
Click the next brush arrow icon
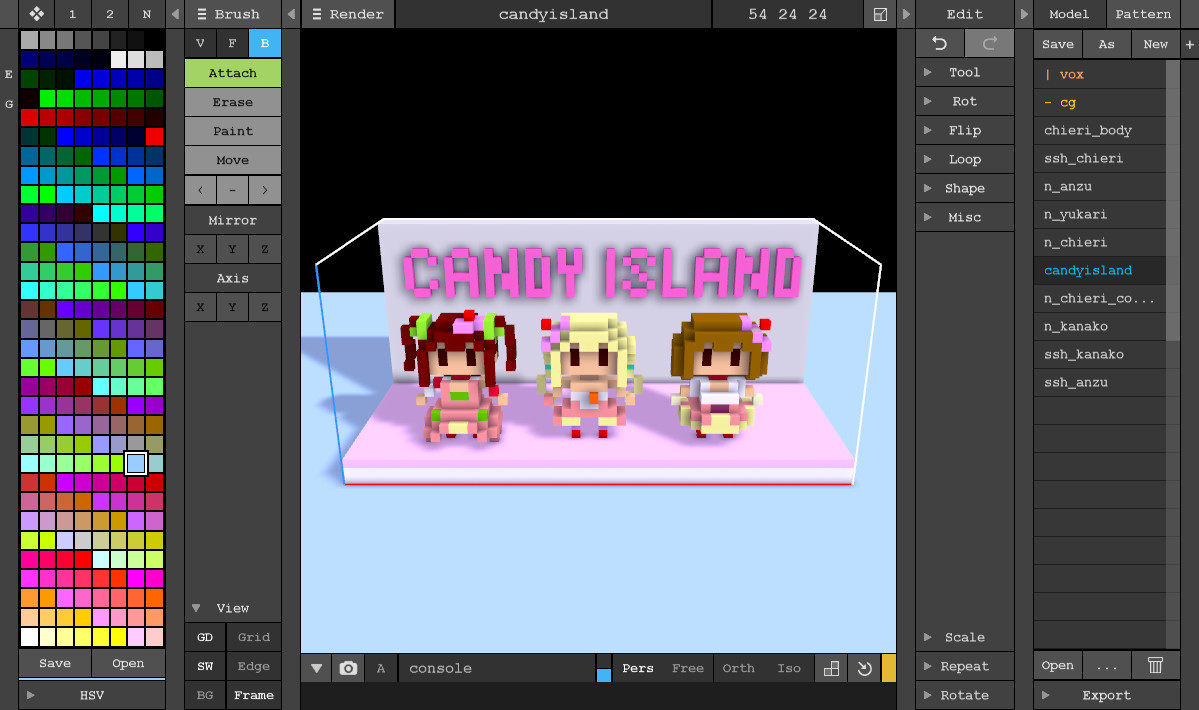click(x=265, y=190)
